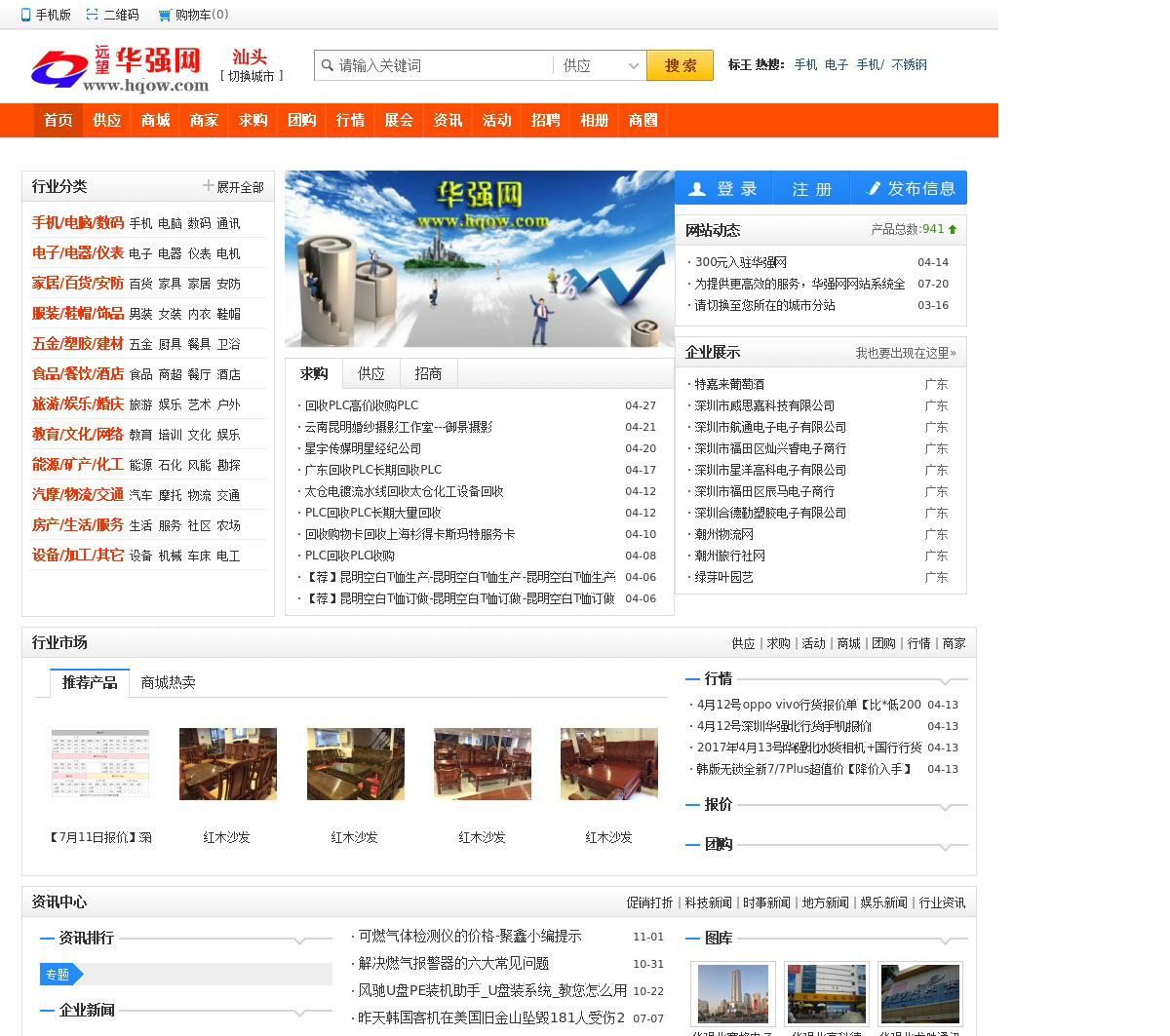Open 商家 in the navigation bar
This screenshot has width=1170, height=1036.
pyautogui.click(x=205, y=120)
